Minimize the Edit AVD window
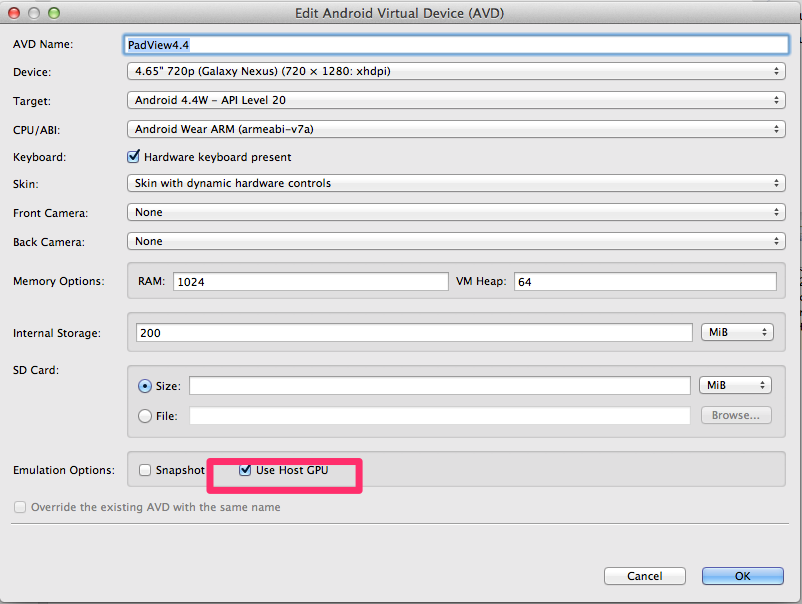 (x=34, y=13)
